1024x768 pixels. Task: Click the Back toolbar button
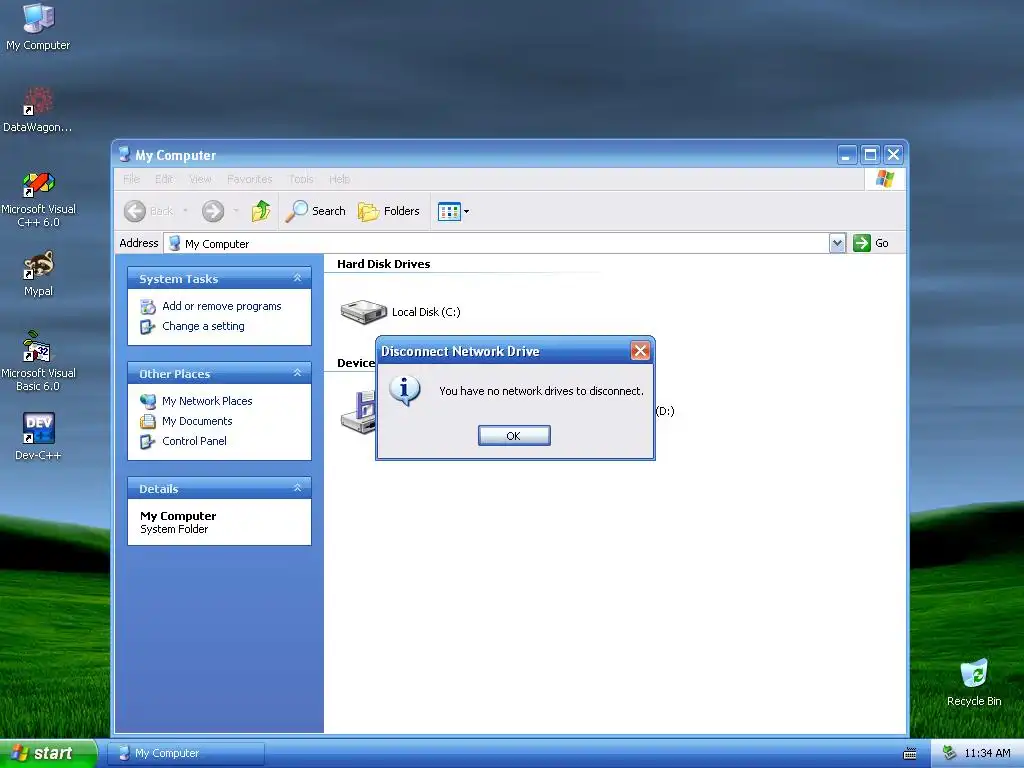pos(149,211)
